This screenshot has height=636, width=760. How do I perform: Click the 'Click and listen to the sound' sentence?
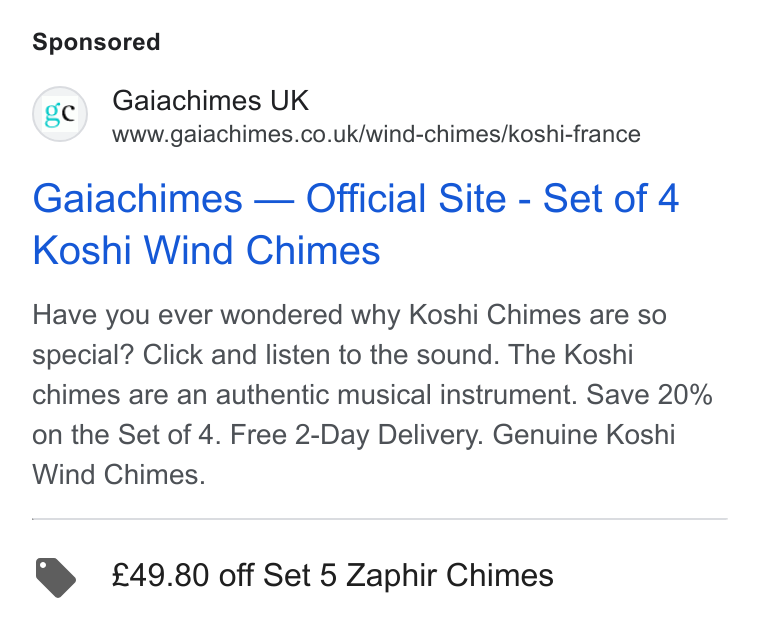coord(321,355)
